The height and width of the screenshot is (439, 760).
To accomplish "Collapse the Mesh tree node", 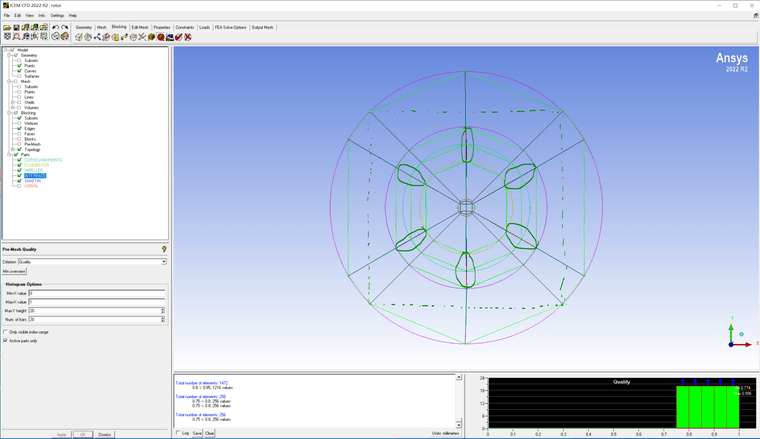I will click(9, 81).
